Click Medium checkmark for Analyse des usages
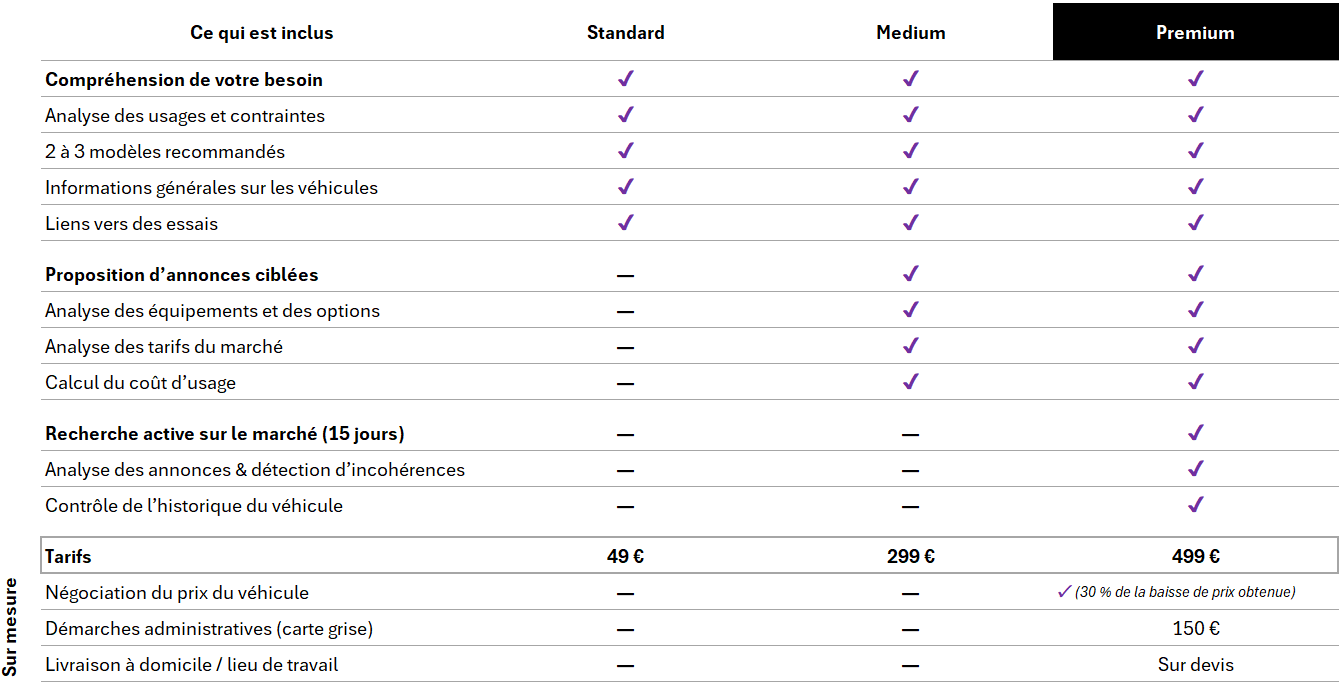1342x683 pixels. pyautogui.click(x=910, y=115)
